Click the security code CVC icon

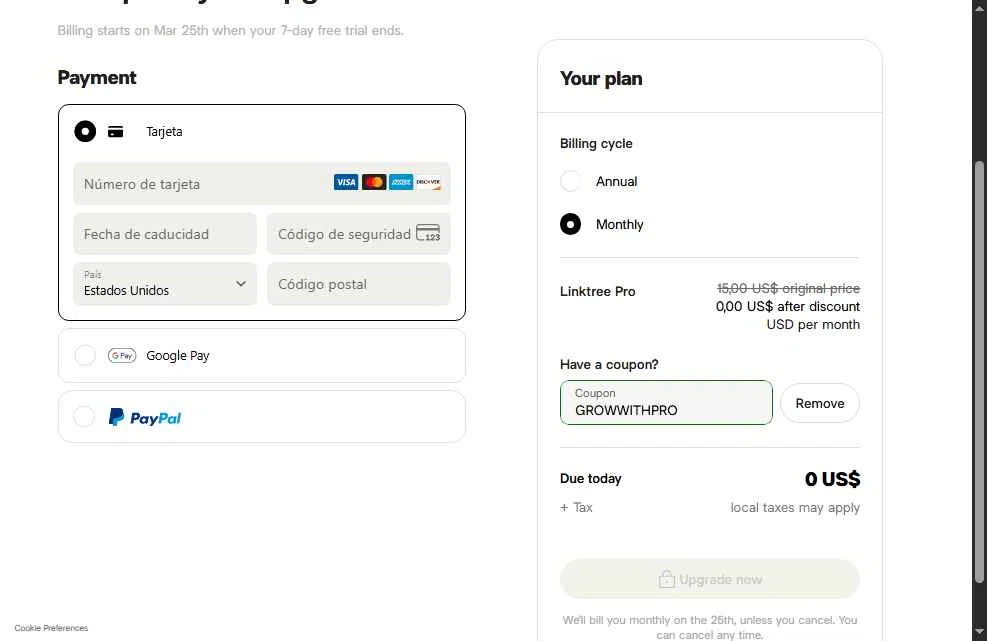[x=428, y=234]
